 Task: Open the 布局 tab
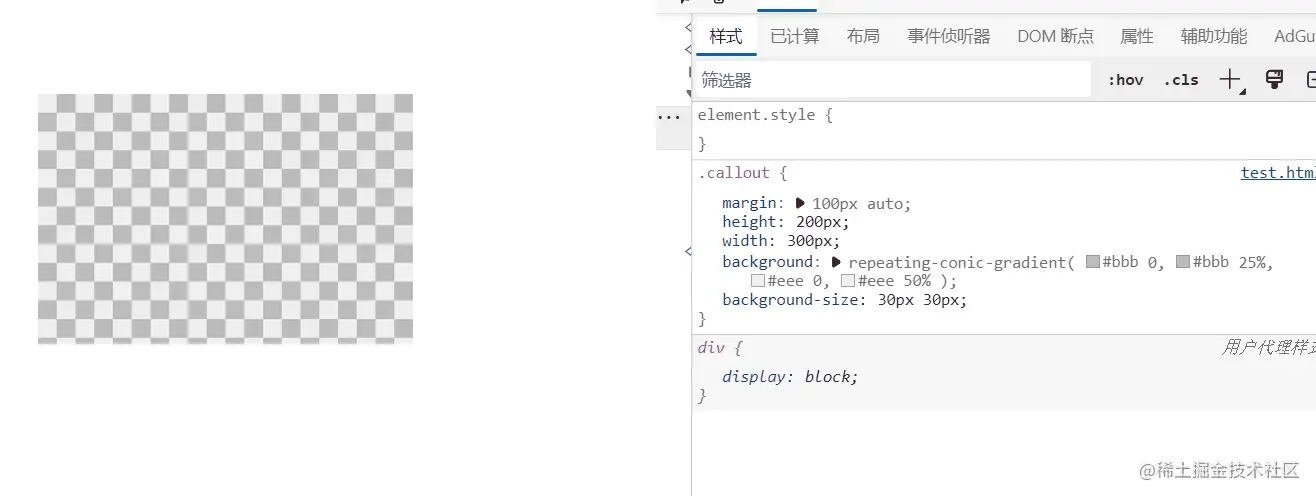863,36
